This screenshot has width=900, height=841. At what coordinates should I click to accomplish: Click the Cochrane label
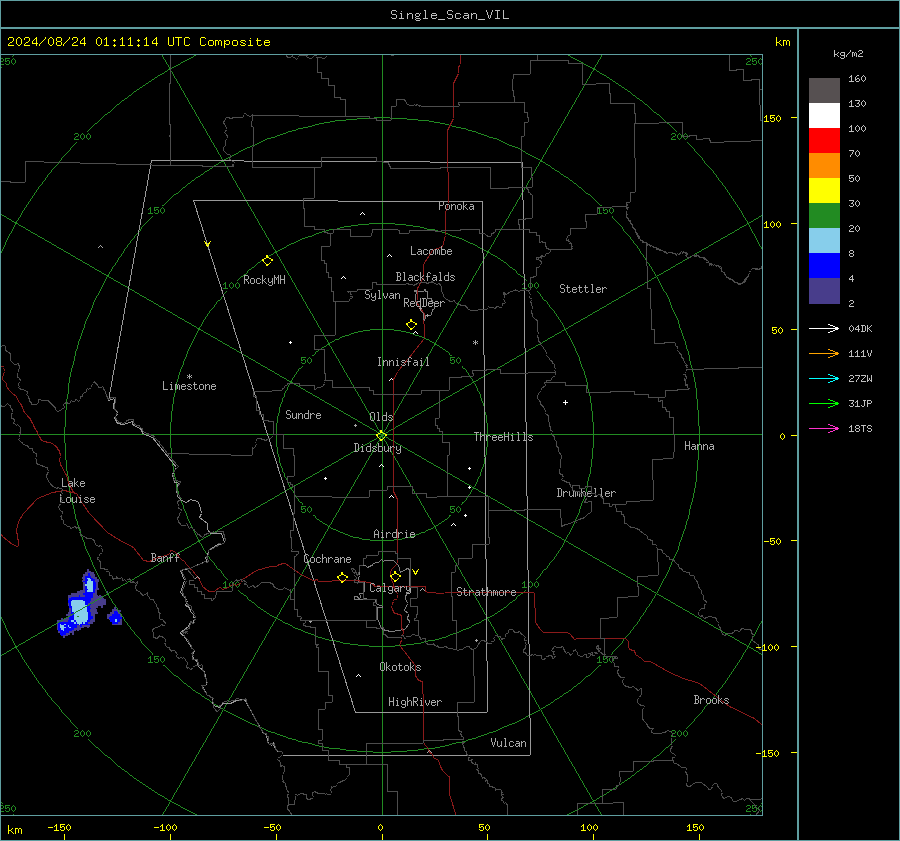(327, 559)
